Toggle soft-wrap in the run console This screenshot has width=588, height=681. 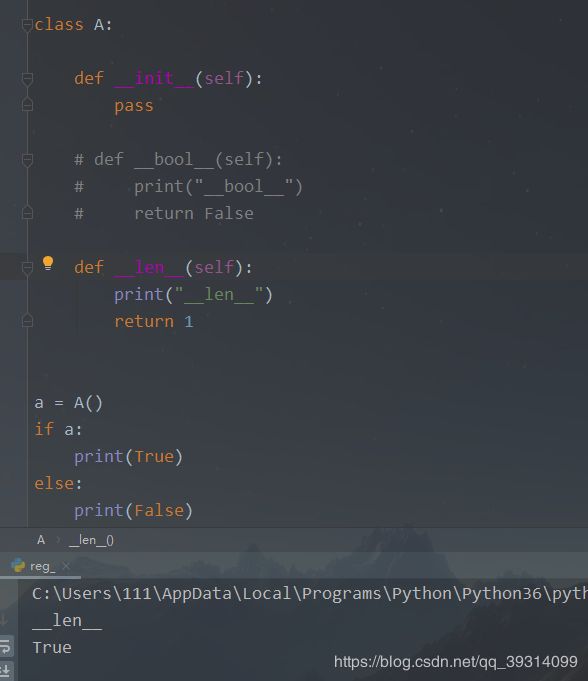(6, 646)
